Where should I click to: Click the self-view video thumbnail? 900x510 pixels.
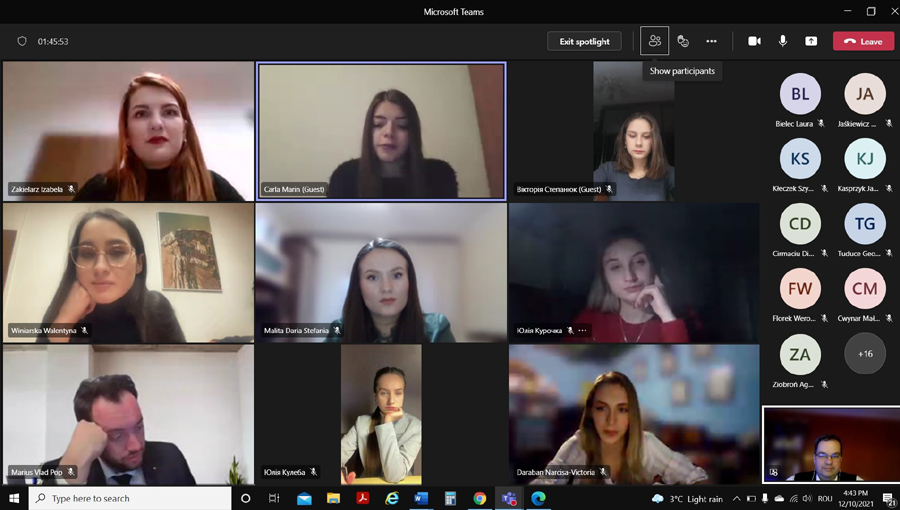831,445
